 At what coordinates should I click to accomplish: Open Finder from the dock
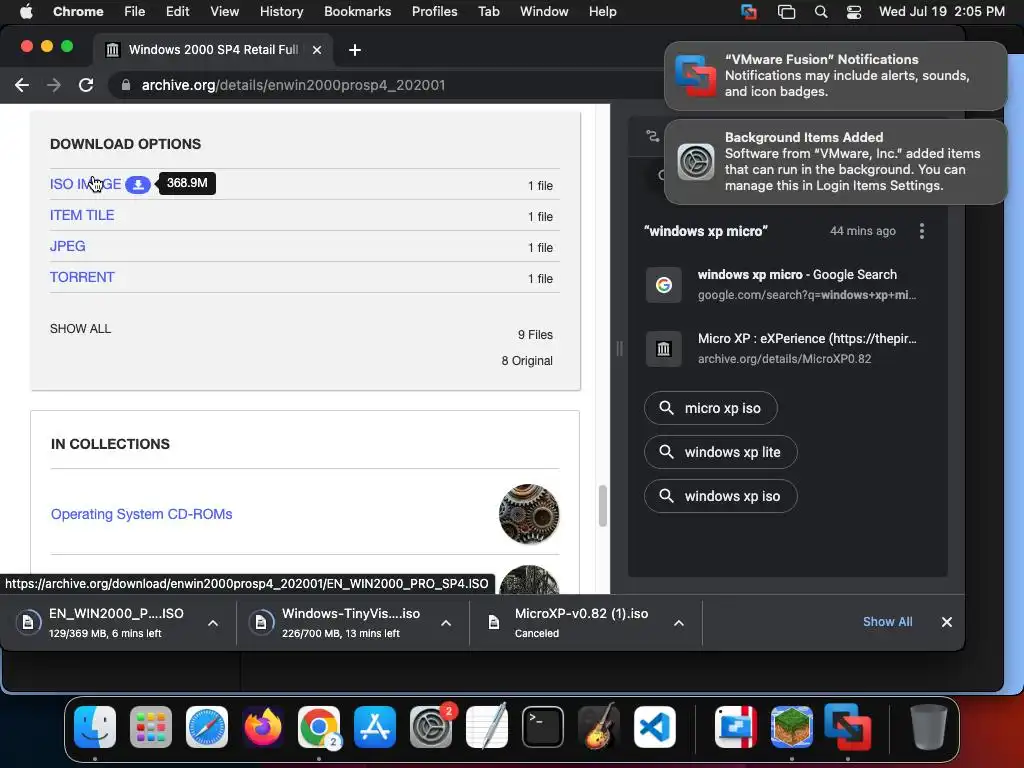coord(95,727)
